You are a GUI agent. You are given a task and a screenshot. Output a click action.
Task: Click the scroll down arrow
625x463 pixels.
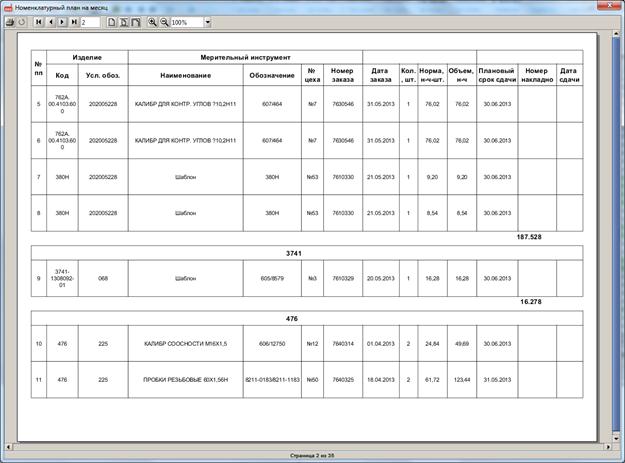(617, 439)
